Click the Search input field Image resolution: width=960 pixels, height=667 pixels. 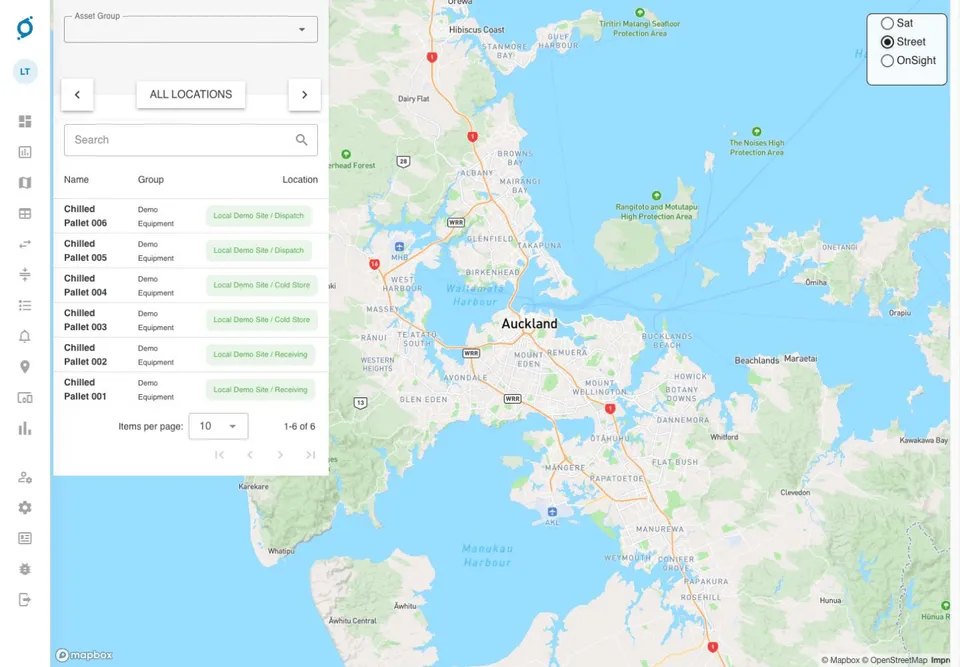point(190,140)
